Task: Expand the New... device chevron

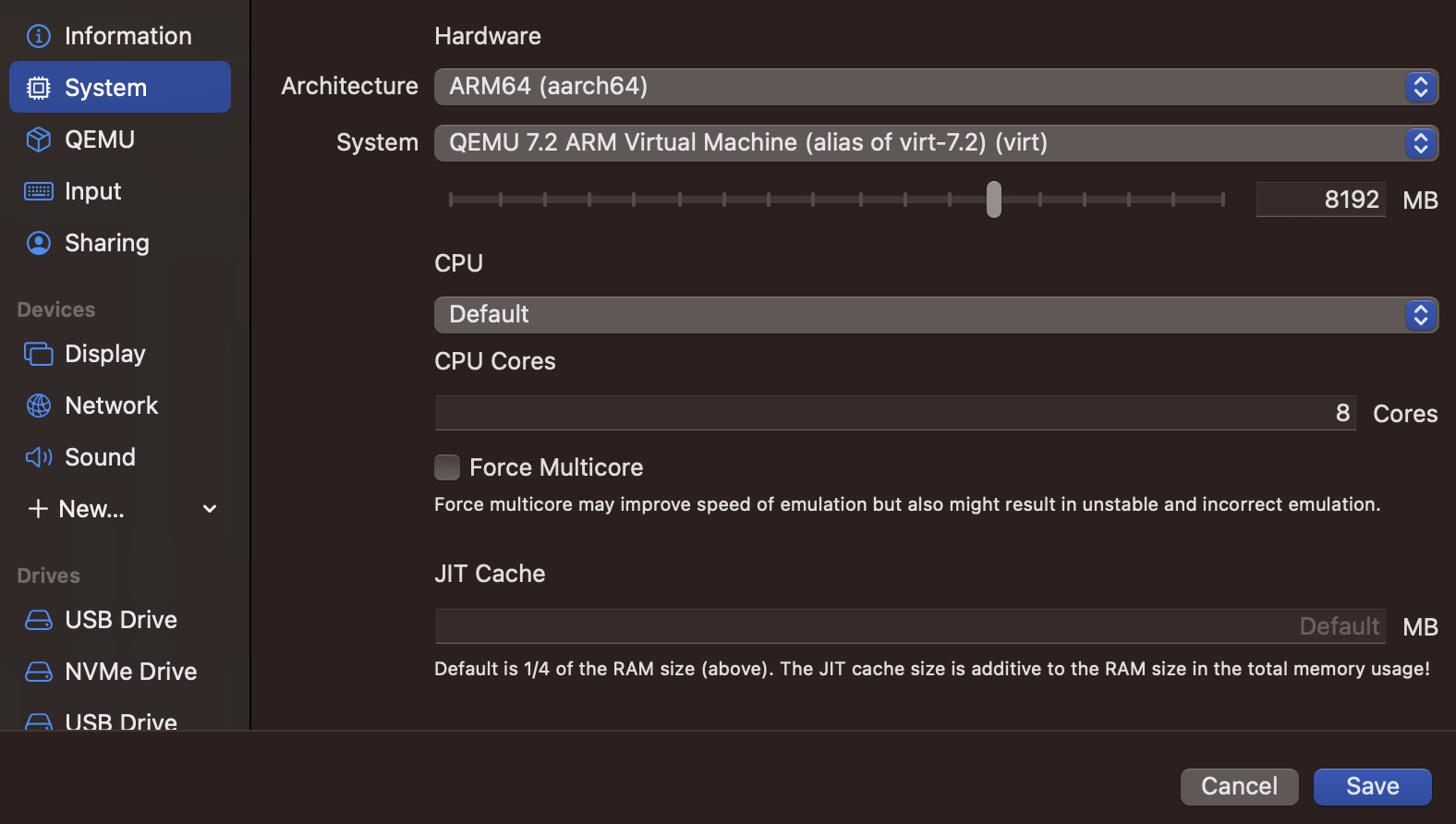Action: (210, 509)
